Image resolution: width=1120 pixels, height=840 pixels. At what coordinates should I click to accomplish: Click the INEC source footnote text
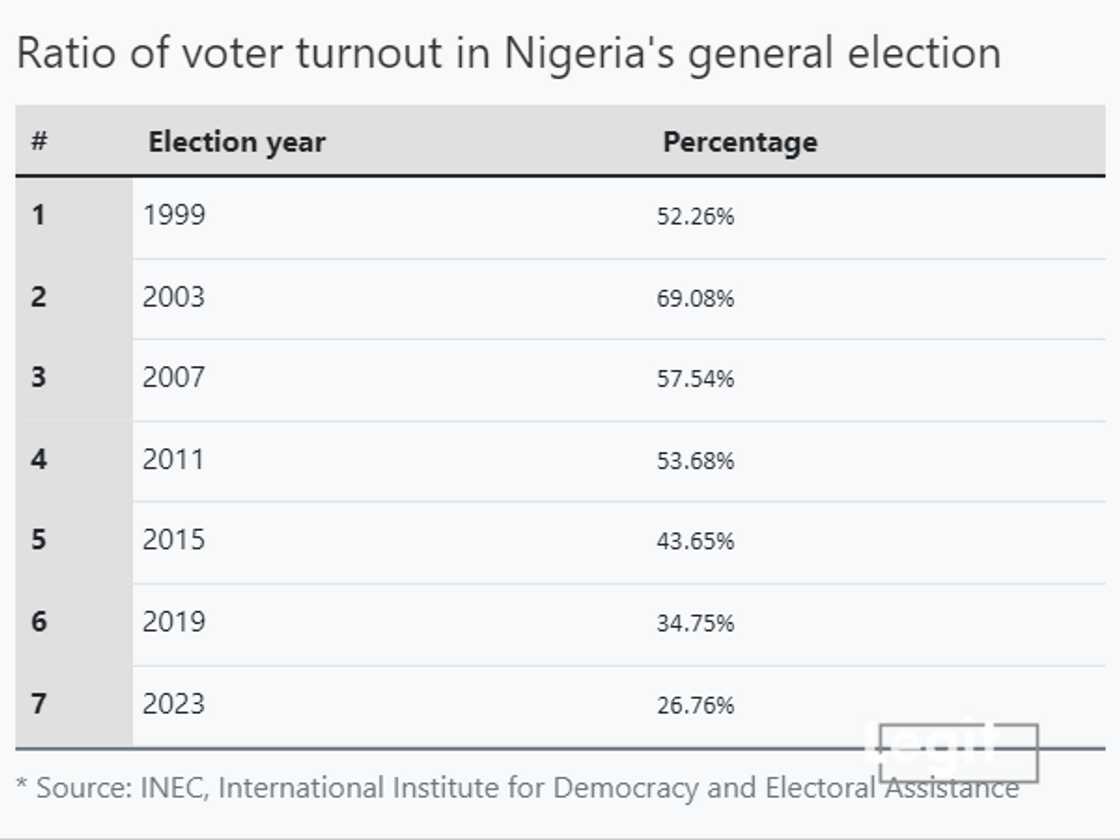point(517,788)
